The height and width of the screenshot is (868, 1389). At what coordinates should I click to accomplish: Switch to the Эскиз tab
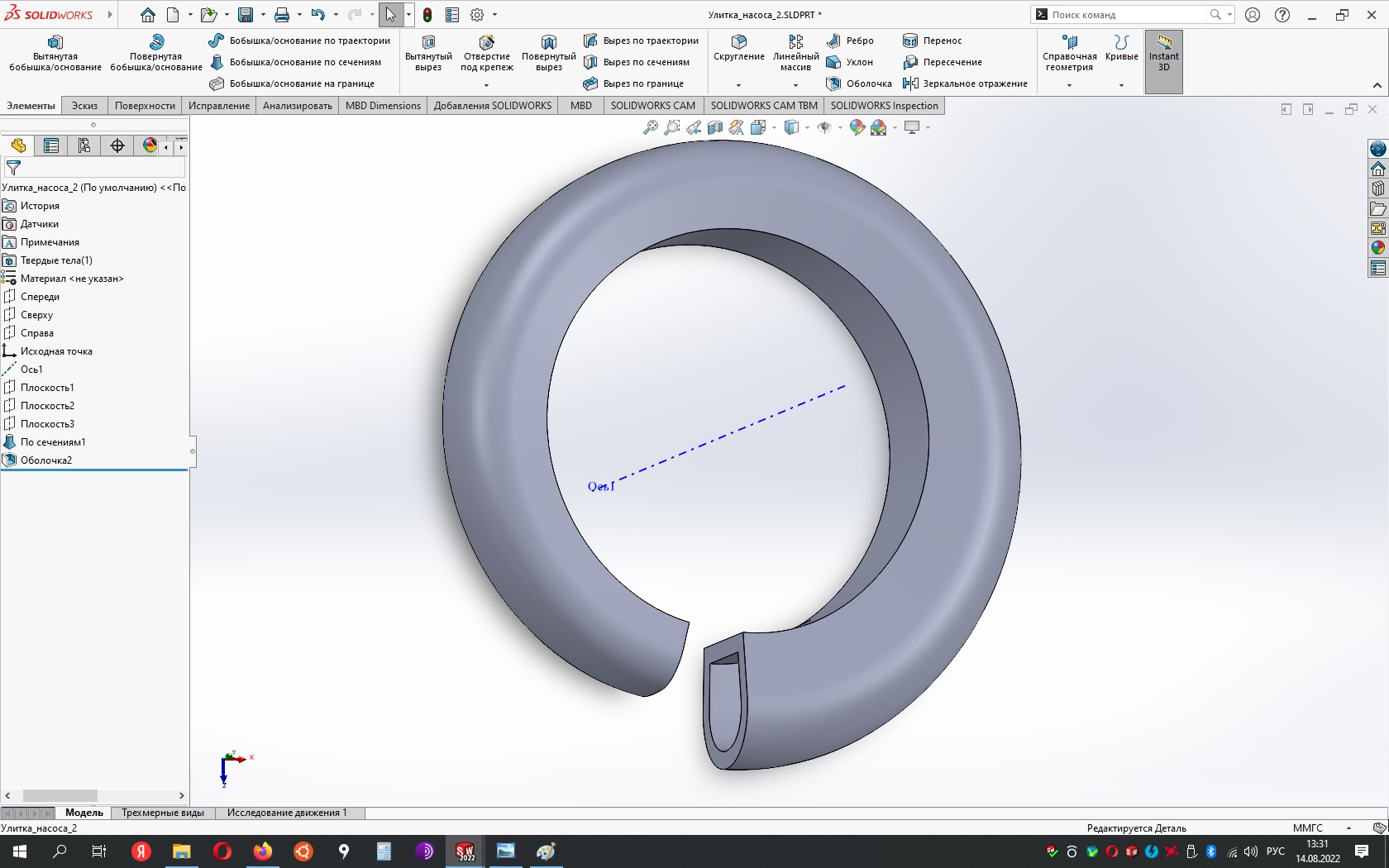pos(85,106)
